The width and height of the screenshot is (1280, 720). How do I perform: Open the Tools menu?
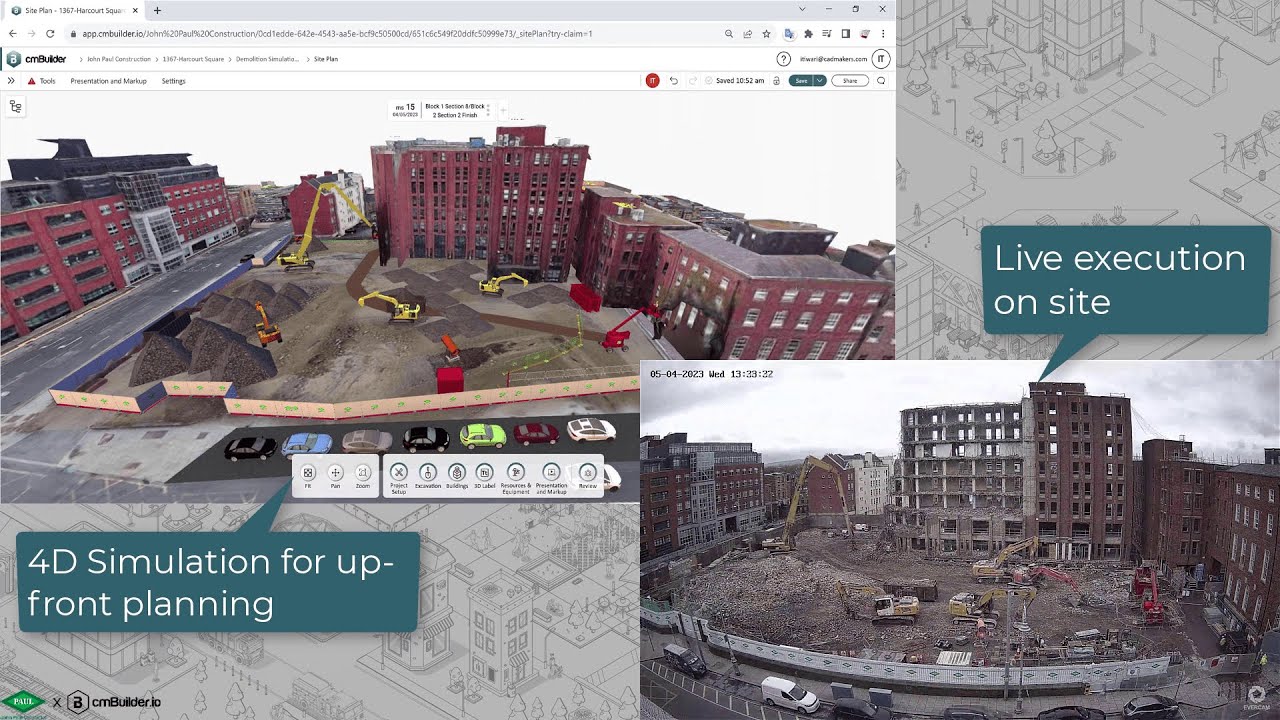[x=47, y=81]
